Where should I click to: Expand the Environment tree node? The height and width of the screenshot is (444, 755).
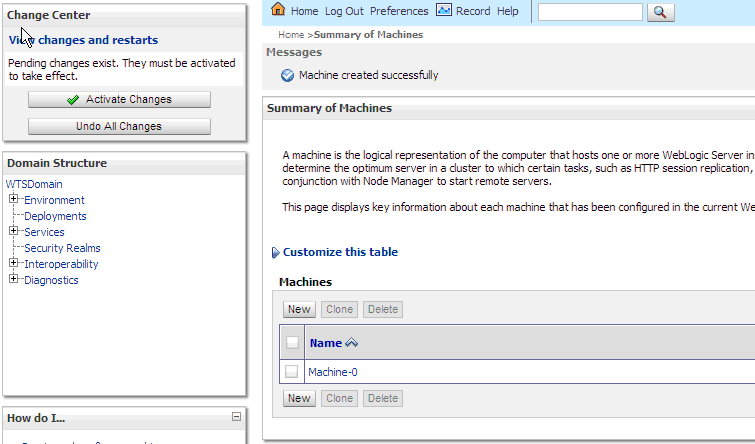click(13, 198)
